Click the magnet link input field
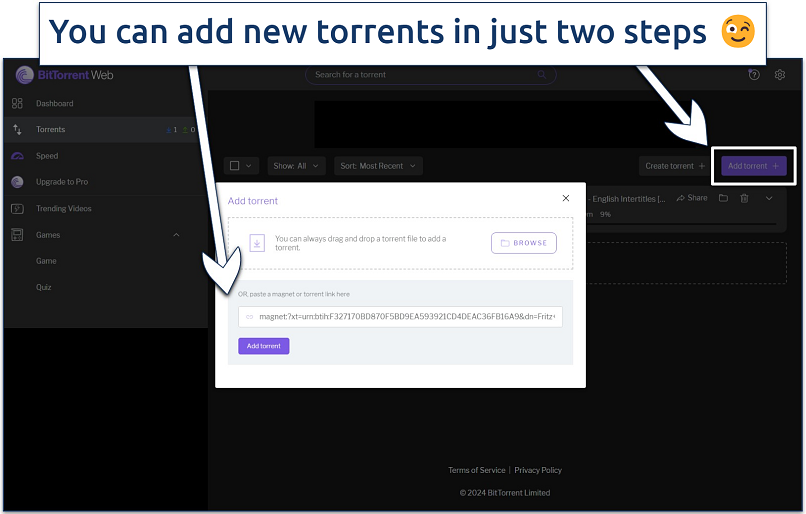The image size is (806, 514). (x=400, y=317)
